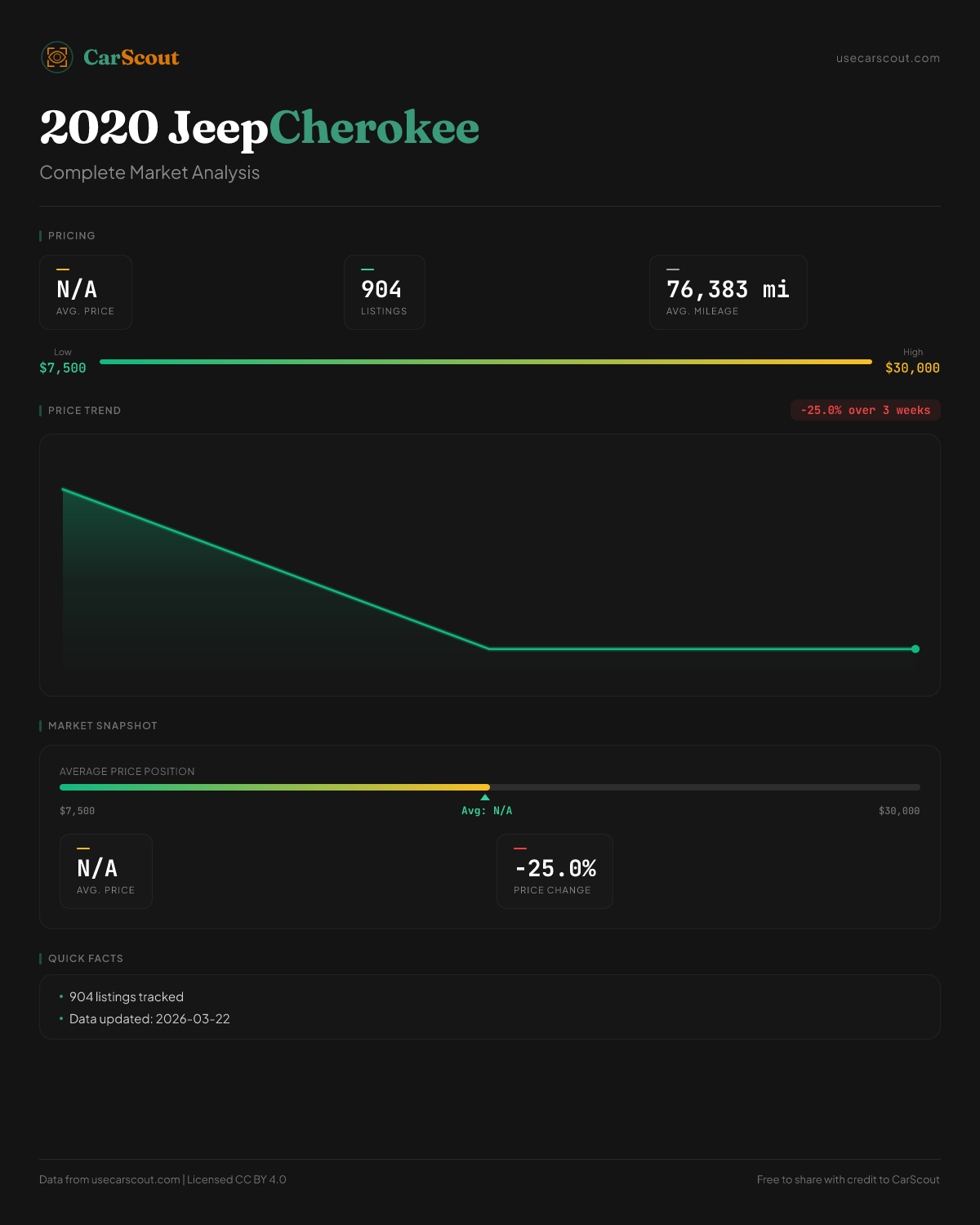Click the green Avg marker triangle
This screenshot has width=980, height=1225.
pos(485,797)
